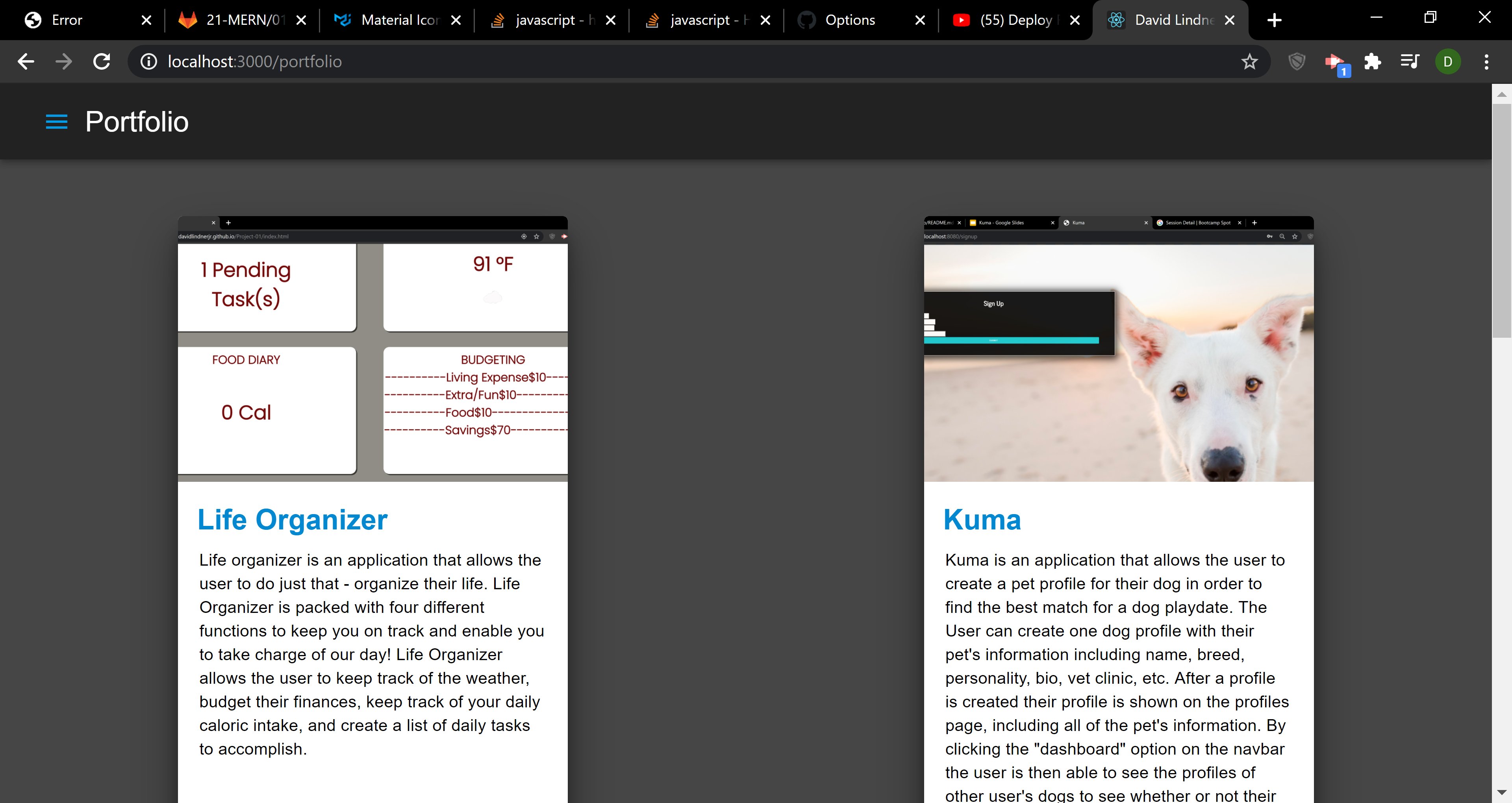Open the media playback control icon

coord(1410,62)
